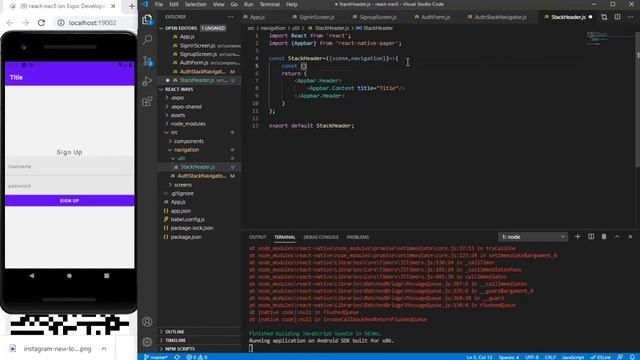Expand the components folder
Image resolution: width=640 pixels, height=360 pixels.
point(189,141)
